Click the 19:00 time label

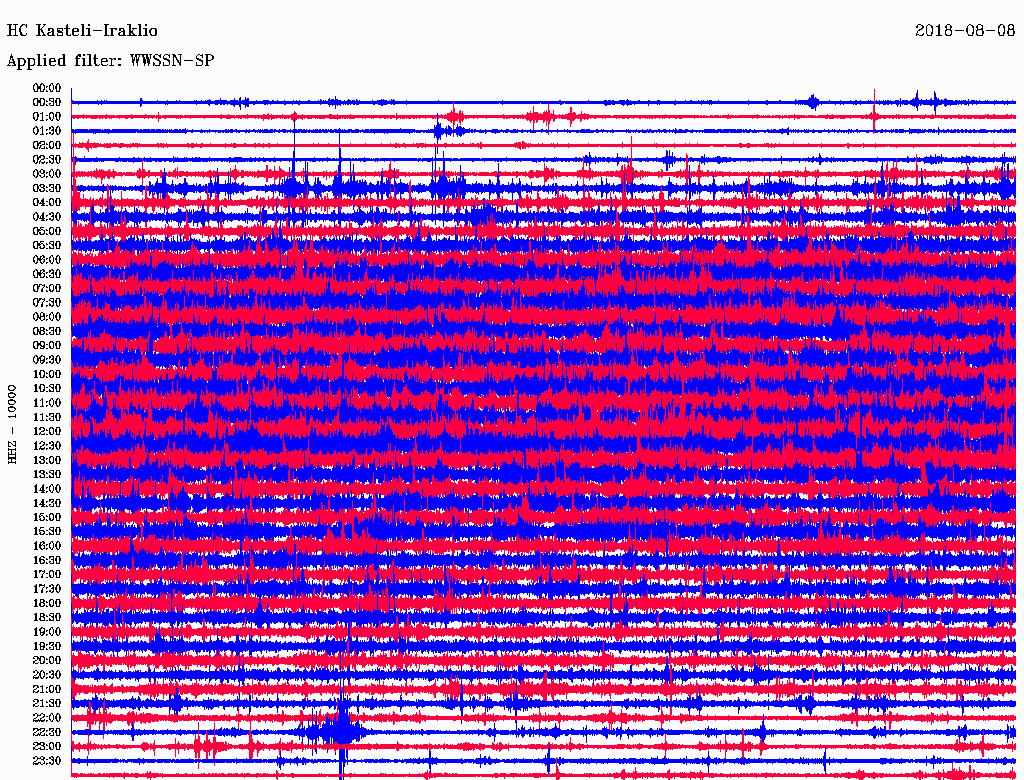click(47, 632)
